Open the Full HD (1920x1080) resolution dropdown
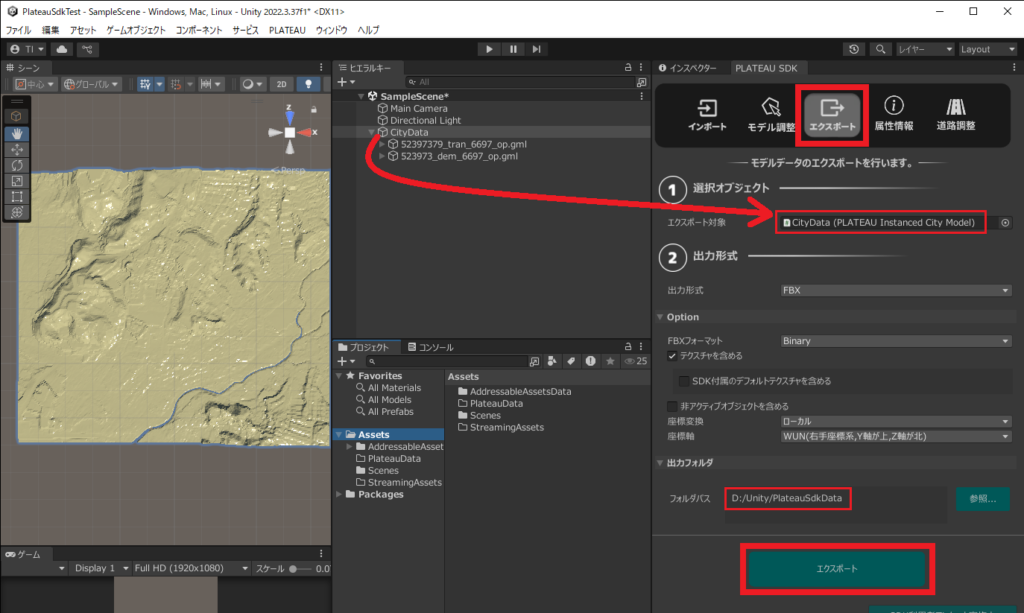 point(191,569)
